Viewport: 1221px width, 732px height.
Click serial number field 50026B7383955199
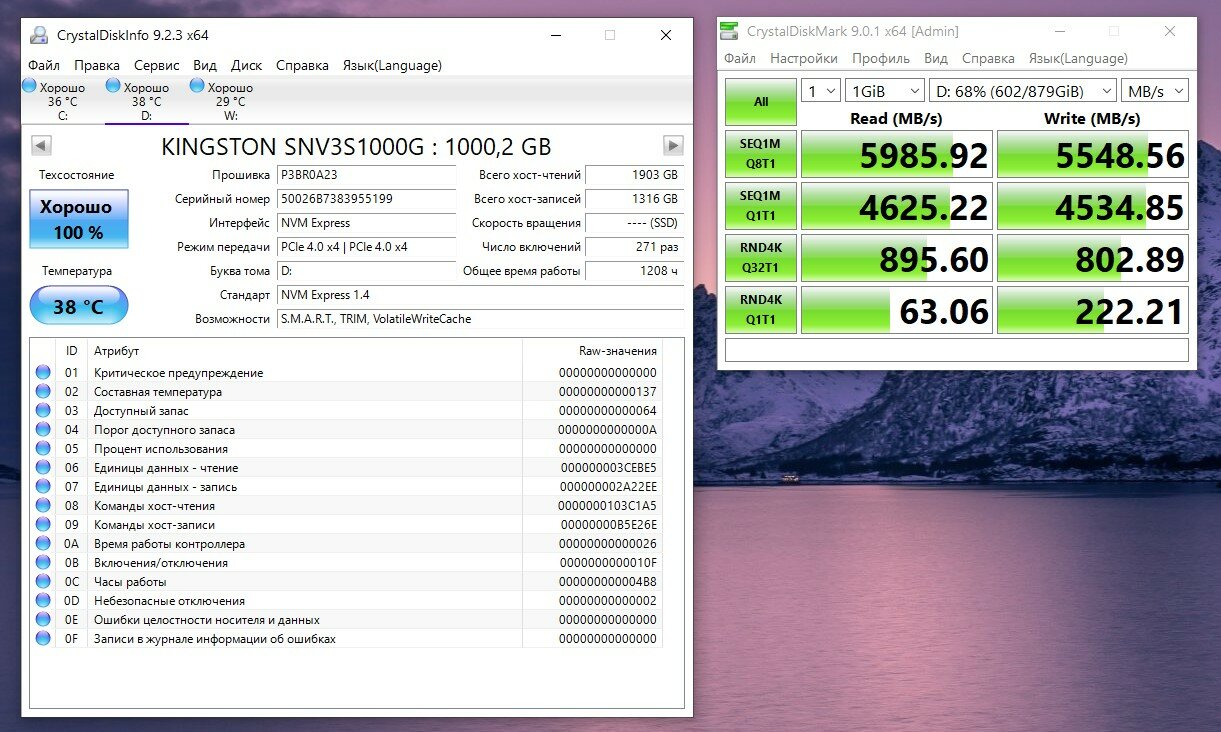click(365, 199)
